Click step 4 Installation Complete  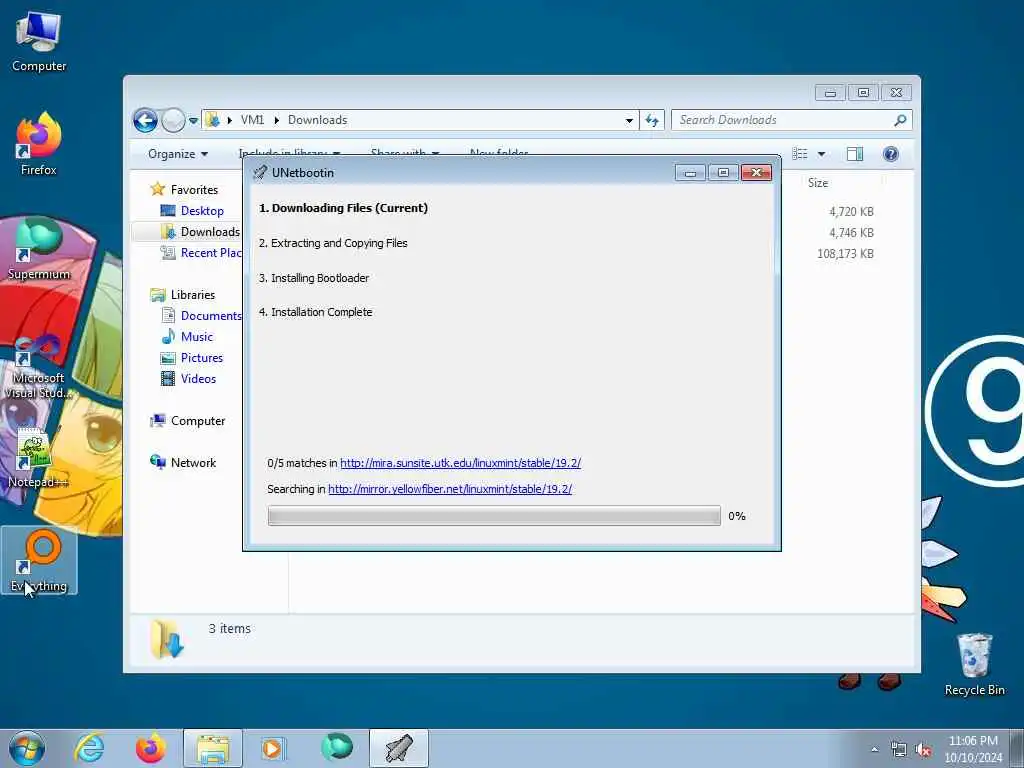click(x=315, y=312)
